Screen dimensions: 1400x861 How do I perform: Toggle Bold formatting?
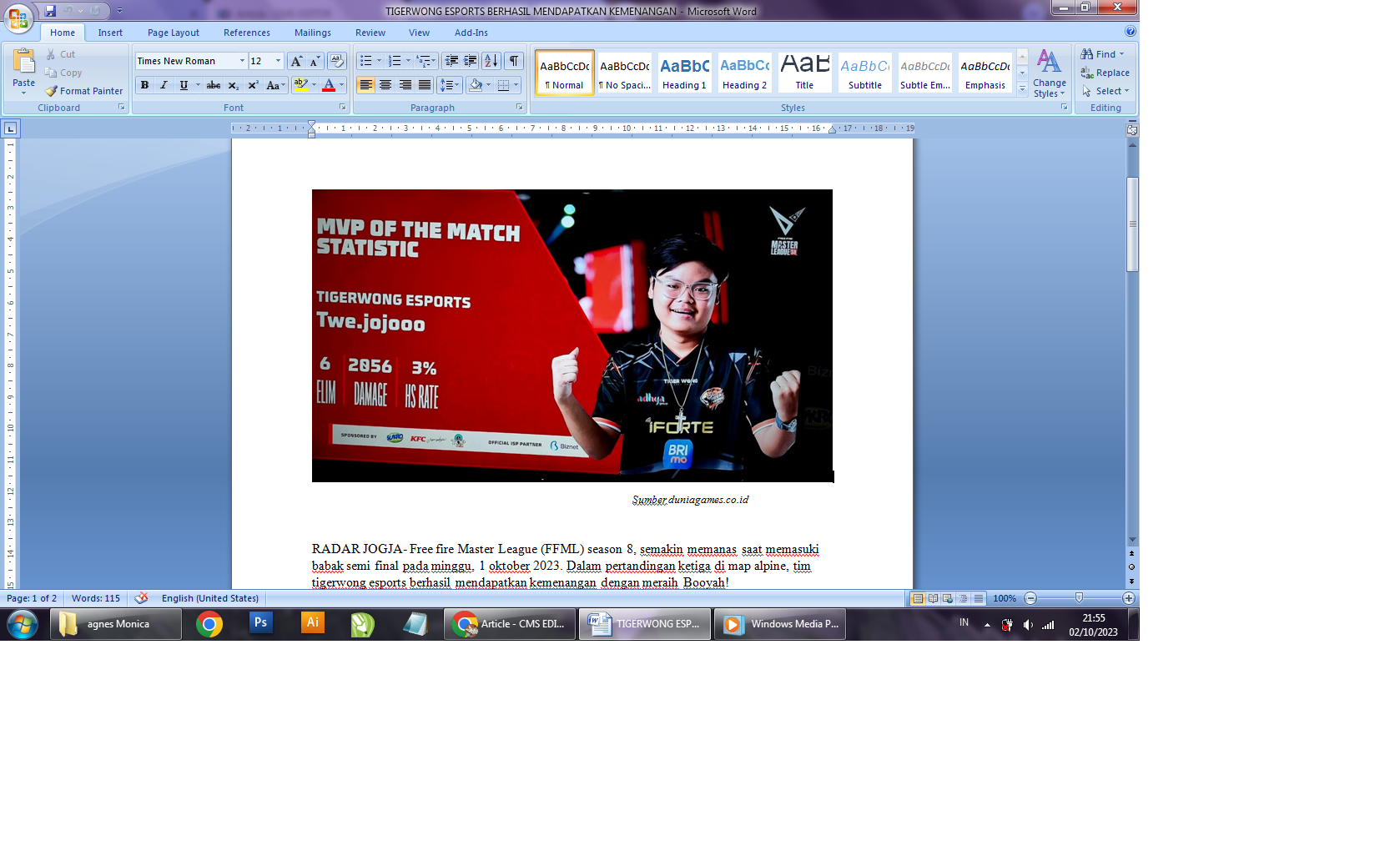(x=144, y=85)
